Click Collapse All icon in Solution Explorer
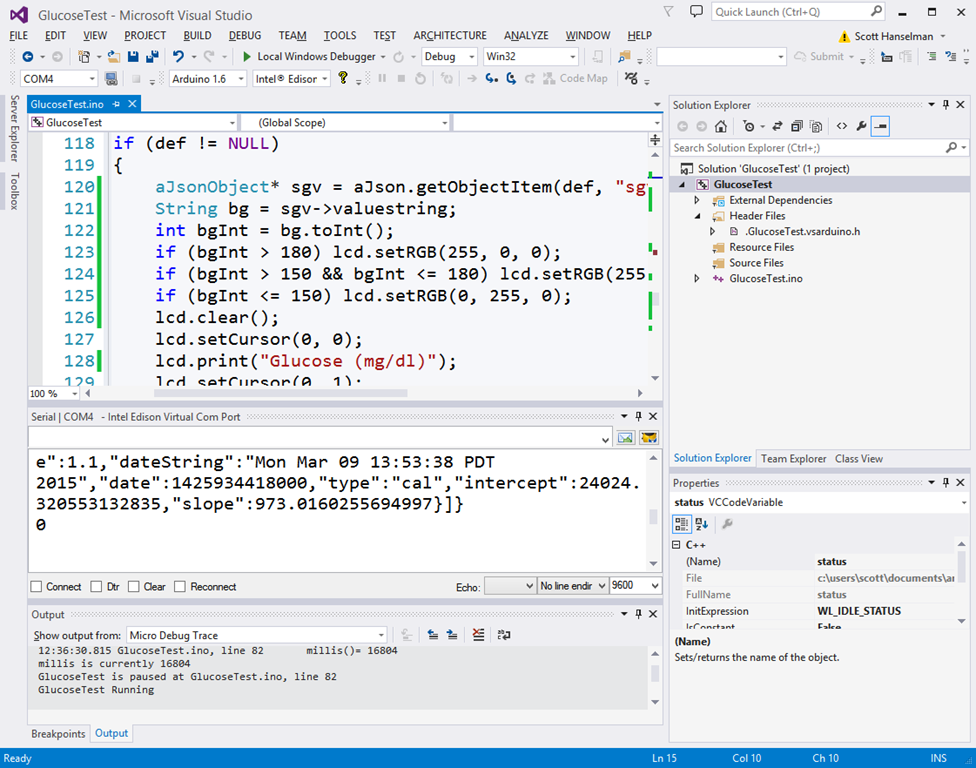This screenshot has height=768, width=976. pos(796,126)
